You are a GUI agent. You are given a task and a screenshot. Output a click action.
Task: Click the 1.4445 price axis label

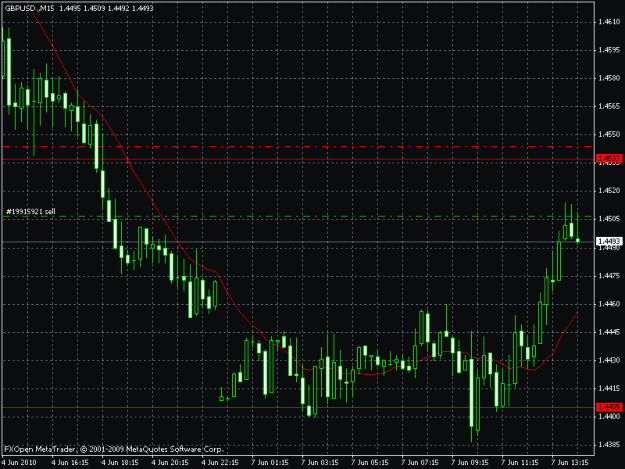coord(609,332)
